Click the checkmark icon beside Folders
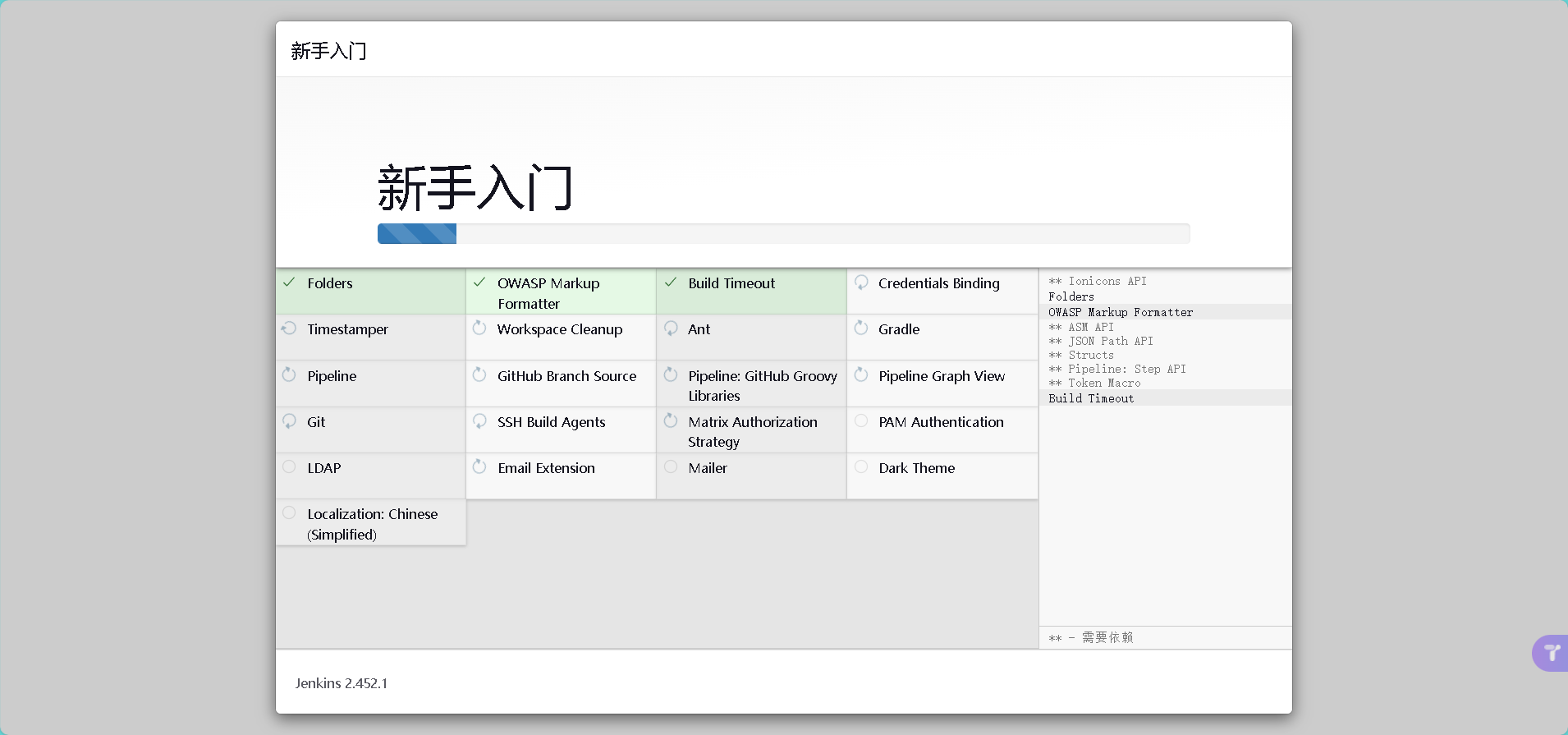Image resolution: width=1568 pixels, height=735 pixels. click(x=289, y=283)
